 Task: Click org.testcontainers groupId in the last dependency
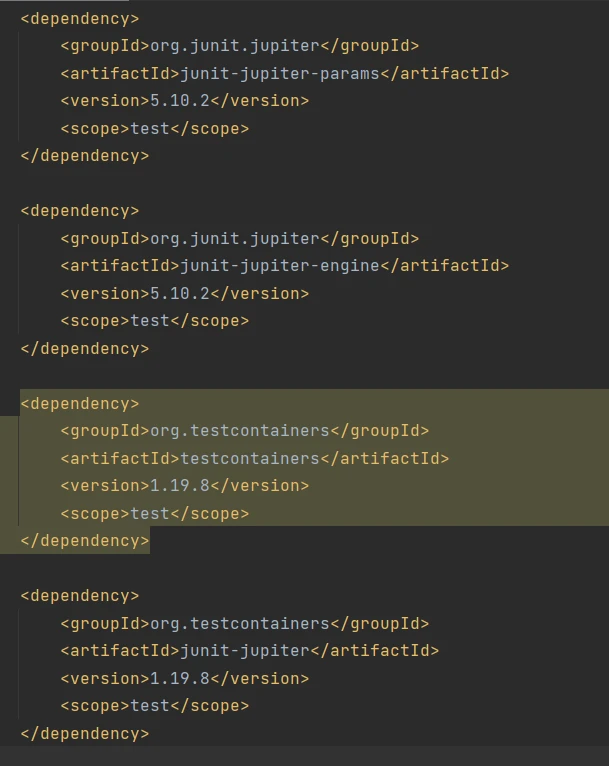click(x=239, y=623)
